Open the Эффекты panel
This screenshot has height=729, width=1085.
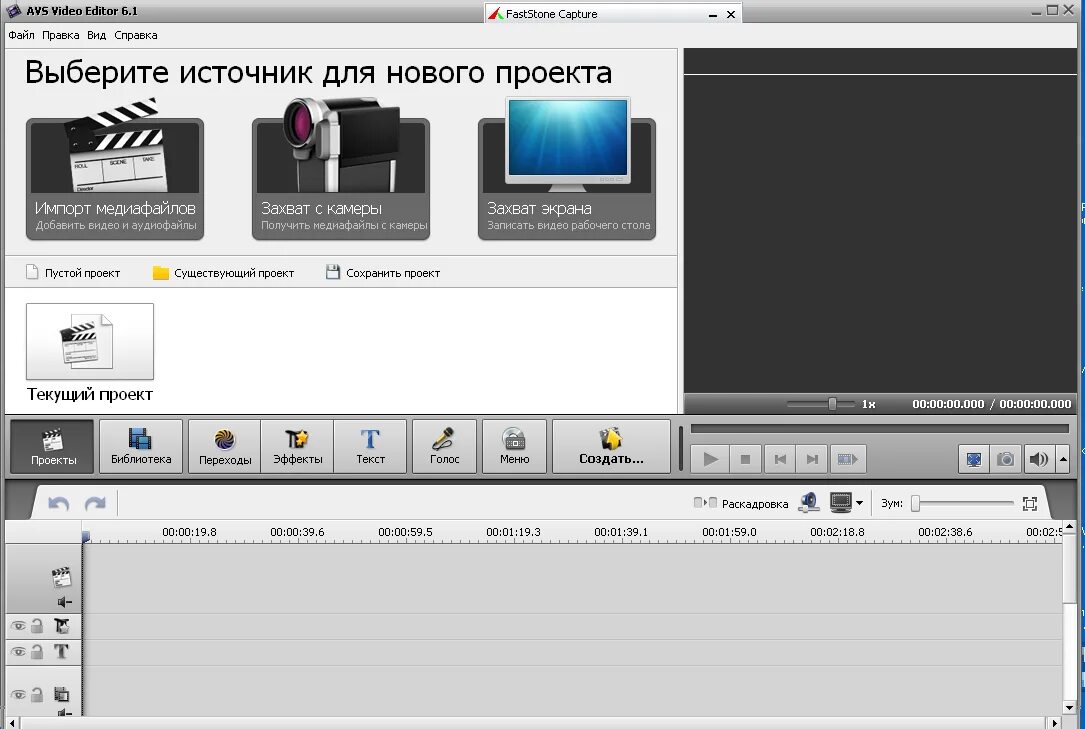298,447
